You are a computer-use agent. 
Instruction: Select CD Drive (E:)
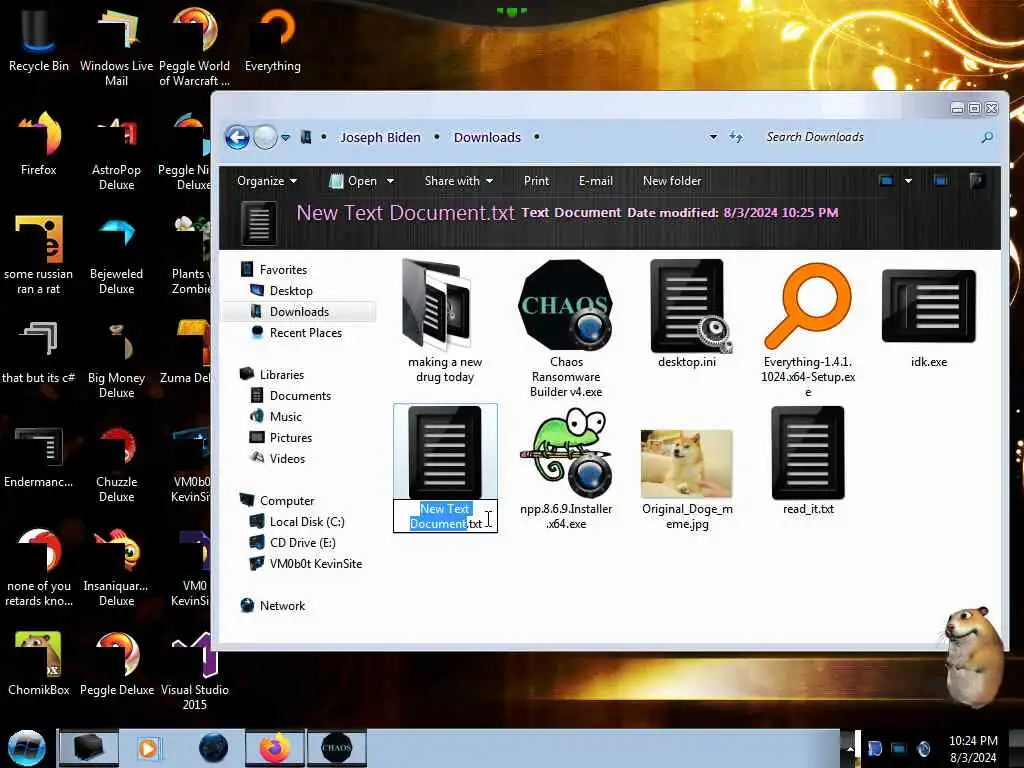point(302,543)
